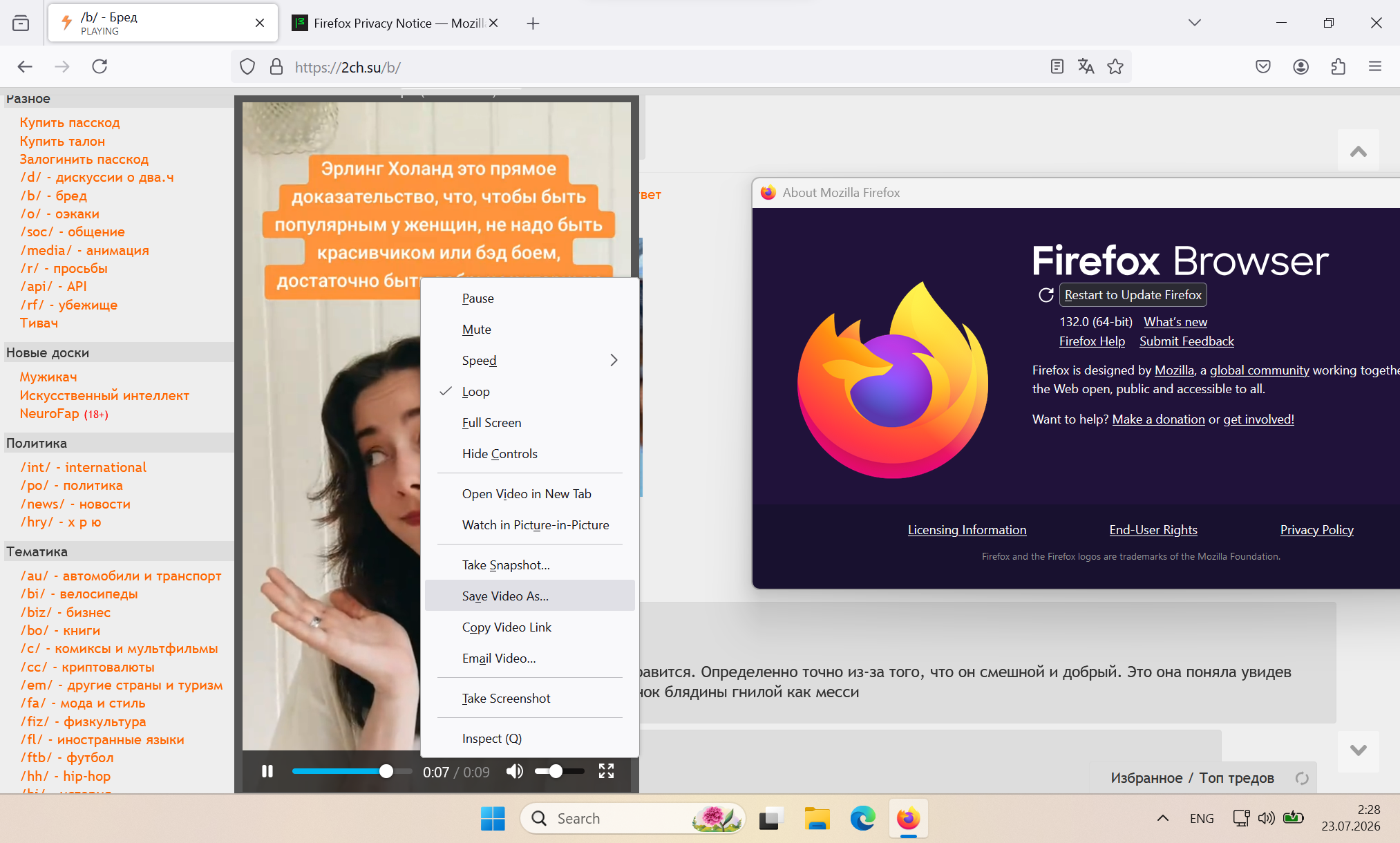Image resolution: width=1400 pixels, height=843 pixels.
Task: Click the address bar URL field
Action: pyautogui.click(x=663, y=67)
